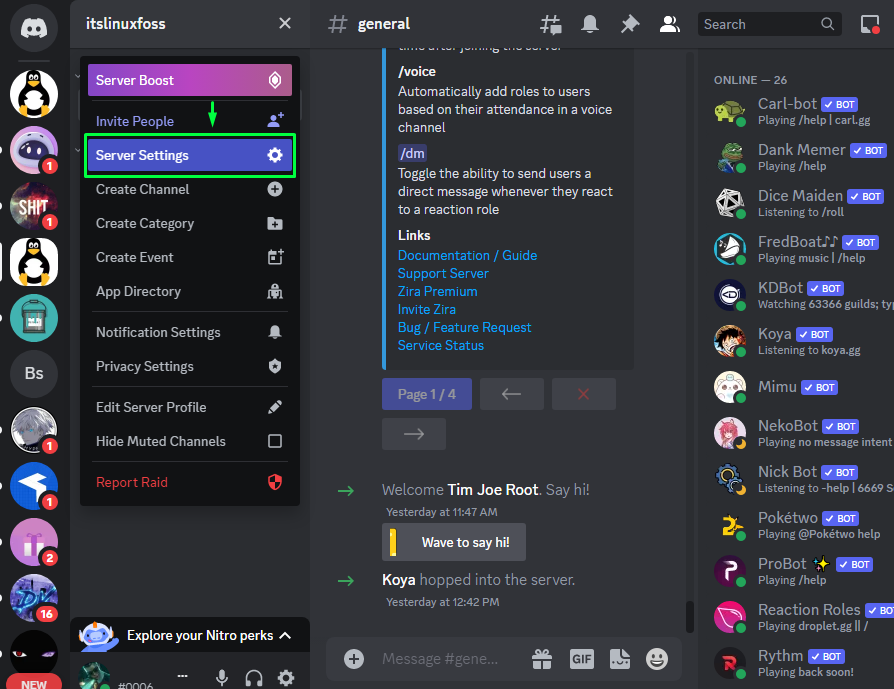894x689 pixels.
Task: Click the Report Raid shield icon
Action: click(x=275, y=483)
